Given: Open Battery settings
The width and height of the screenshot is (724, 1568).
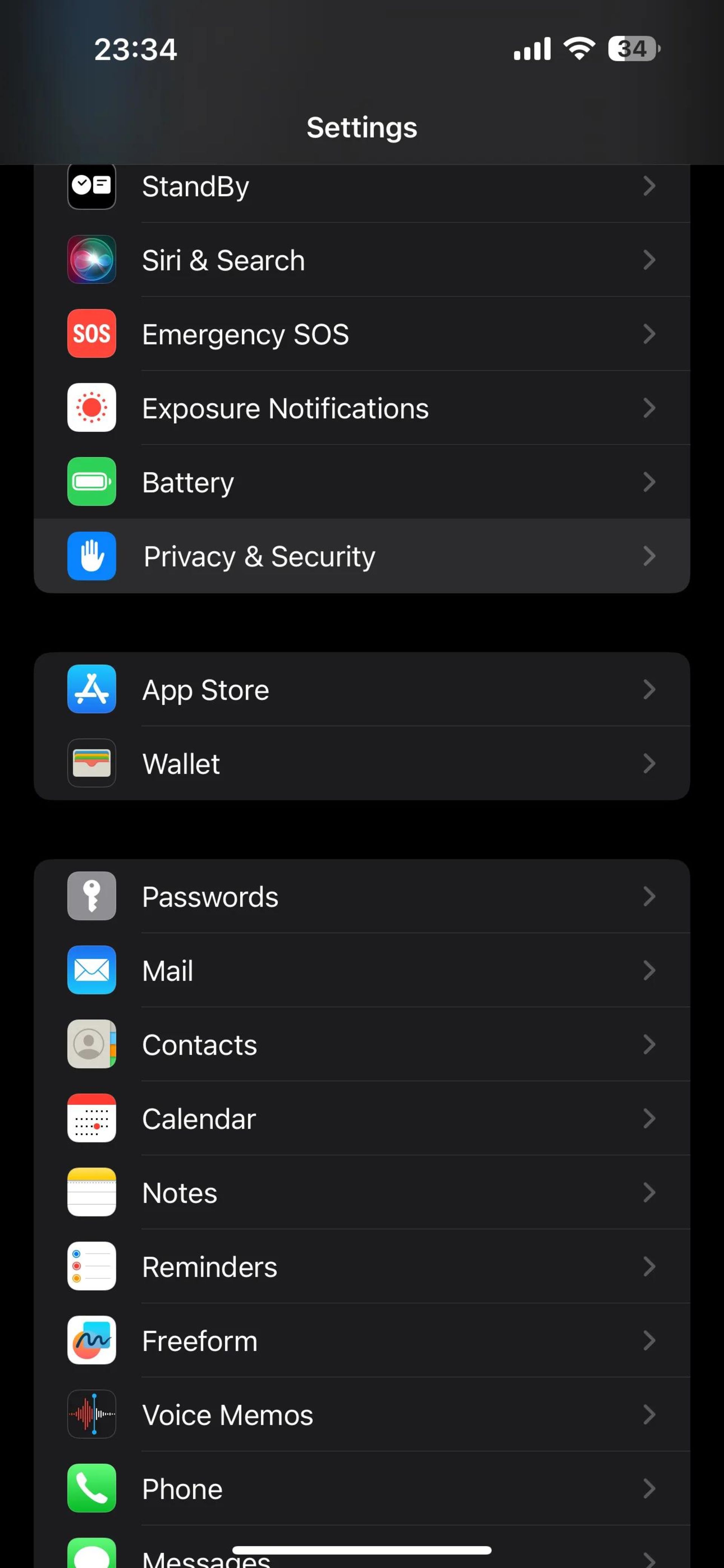Looking at the screenshot, I should tap(362, 482).
